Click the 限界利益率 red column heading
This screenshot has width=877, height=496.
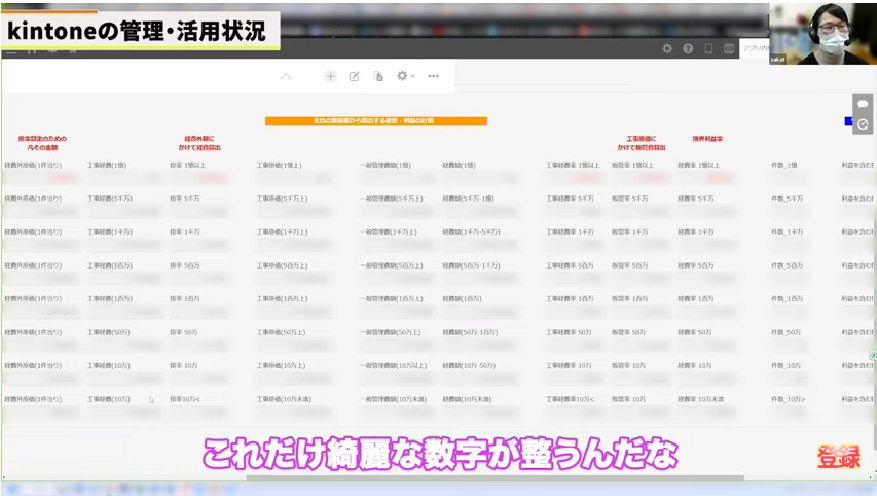tap(708, 140)
